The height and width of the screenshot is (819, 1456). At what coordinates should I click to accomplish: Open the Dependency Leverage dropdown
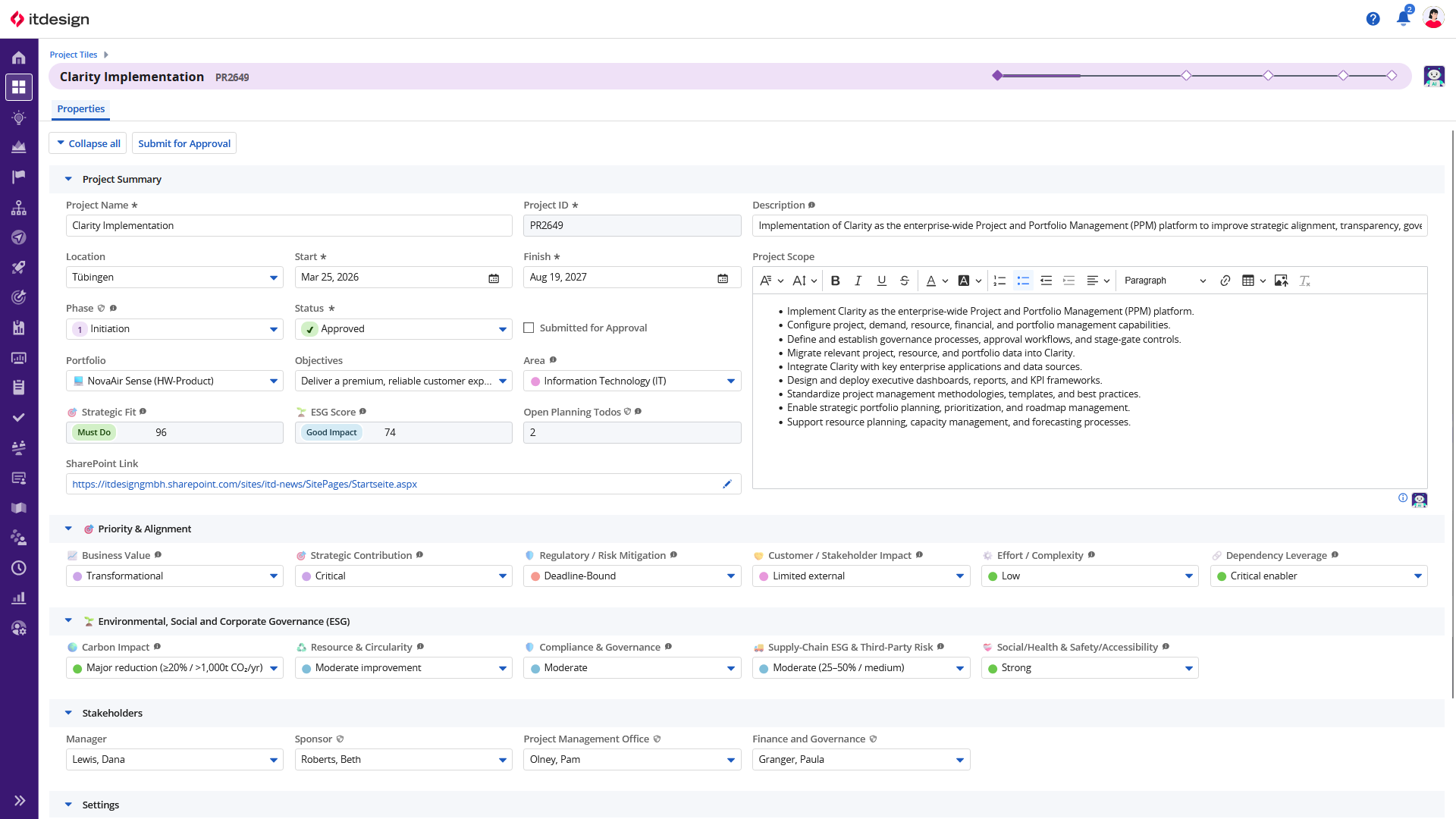[1319, 576]
